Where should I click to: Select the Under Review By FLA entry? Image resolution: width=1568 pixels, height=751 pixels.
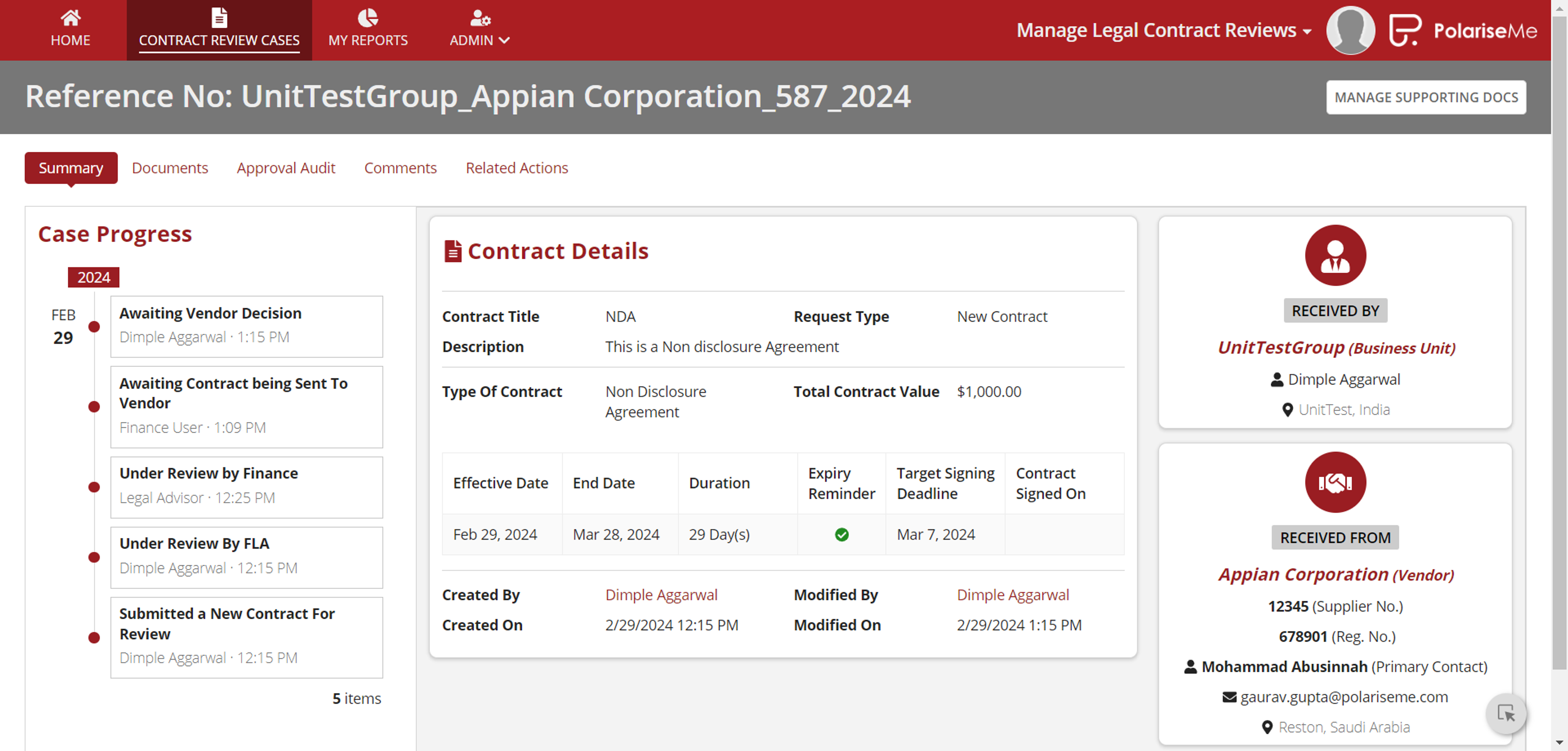tap(247, 557)
